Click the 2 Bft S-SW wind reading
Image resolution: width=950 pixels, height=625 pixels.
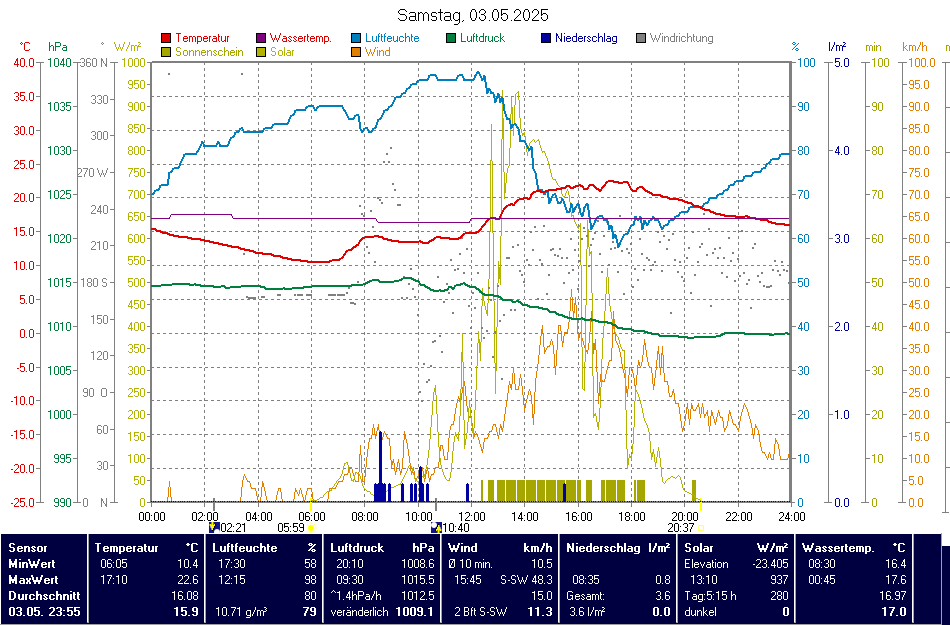480,612
